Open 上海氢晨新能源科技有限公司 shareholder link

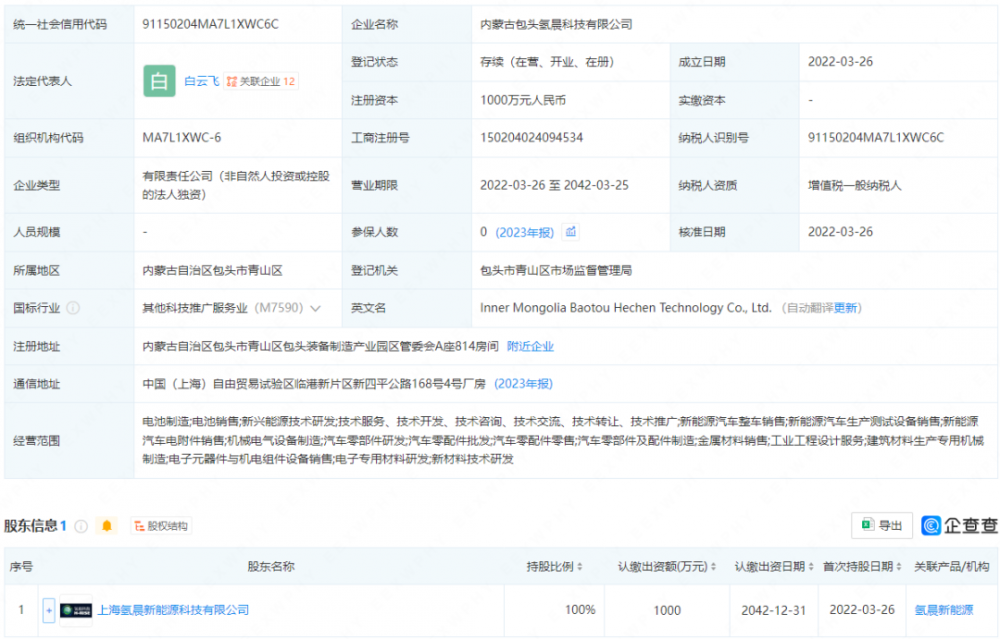coord(173,610)
